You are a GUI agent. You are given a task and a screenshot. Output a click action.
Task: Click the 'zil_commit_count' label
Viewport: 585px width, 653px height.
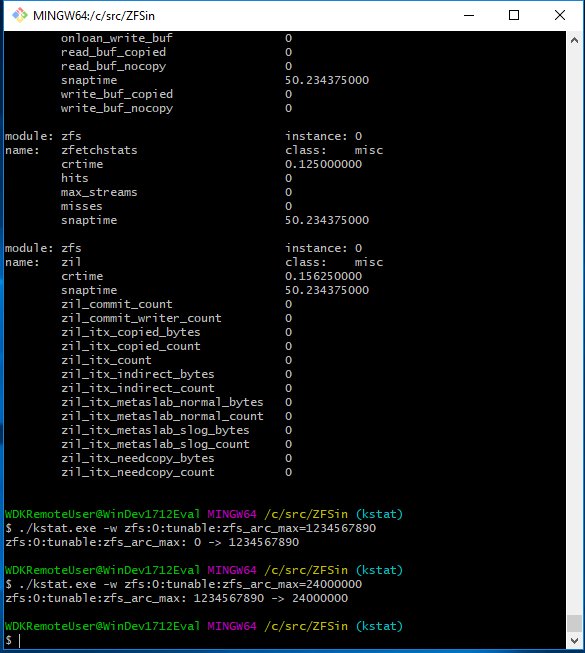(x=117, y=304)
